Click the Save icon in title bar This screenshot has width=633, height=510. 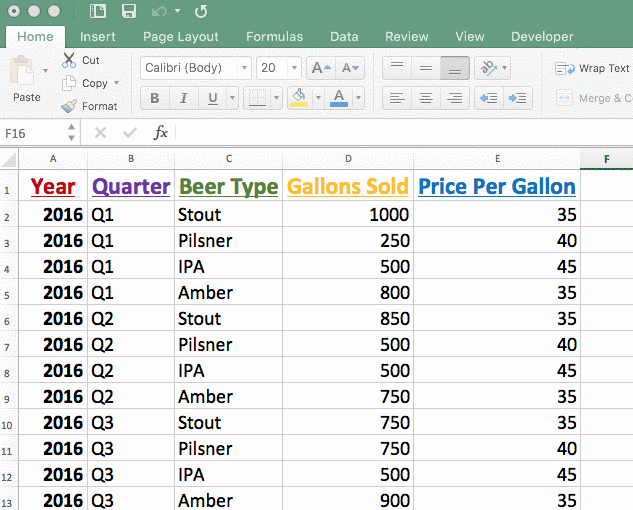pyautogui.click(x=128, y=11)
